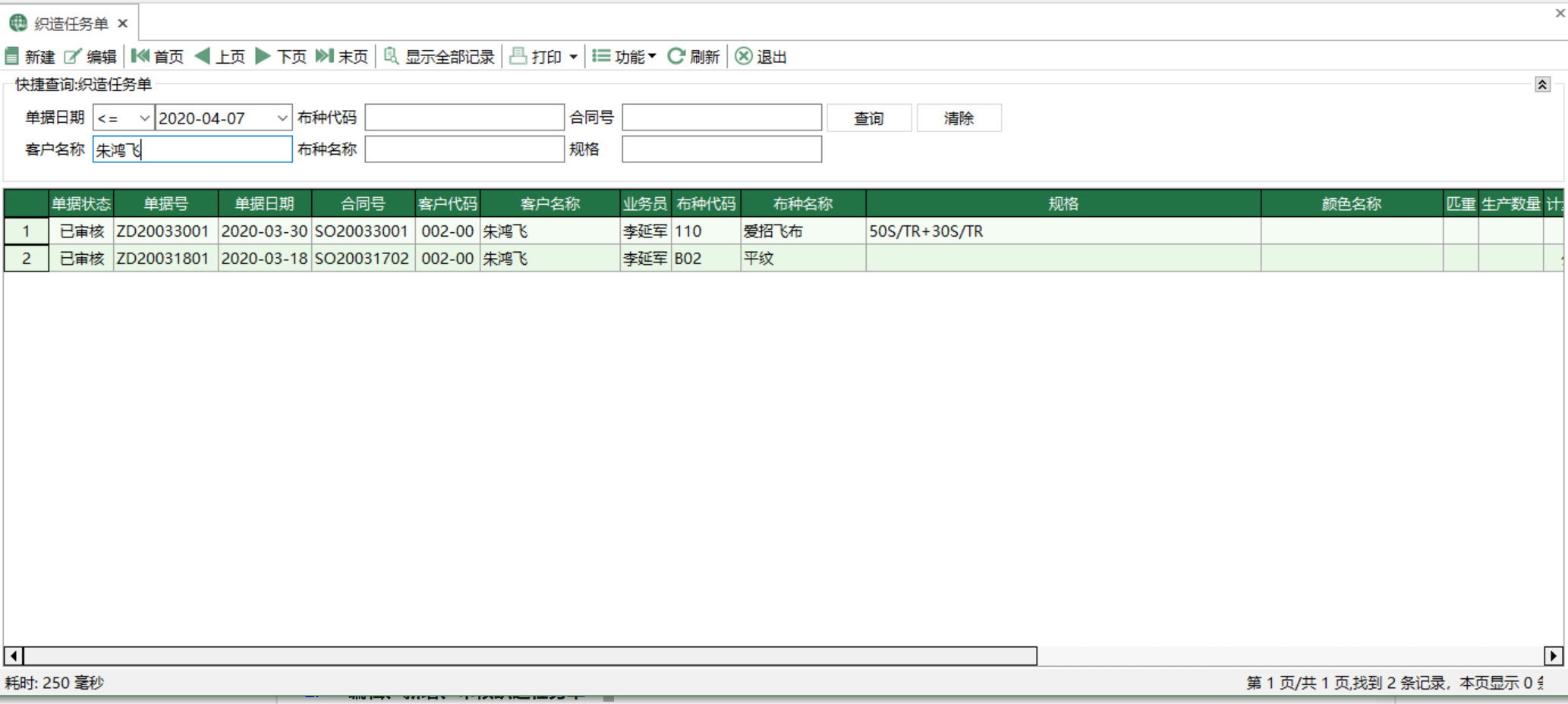Sort by 单据号 column header
This screenshot has height=704, width=1568.
165,203
